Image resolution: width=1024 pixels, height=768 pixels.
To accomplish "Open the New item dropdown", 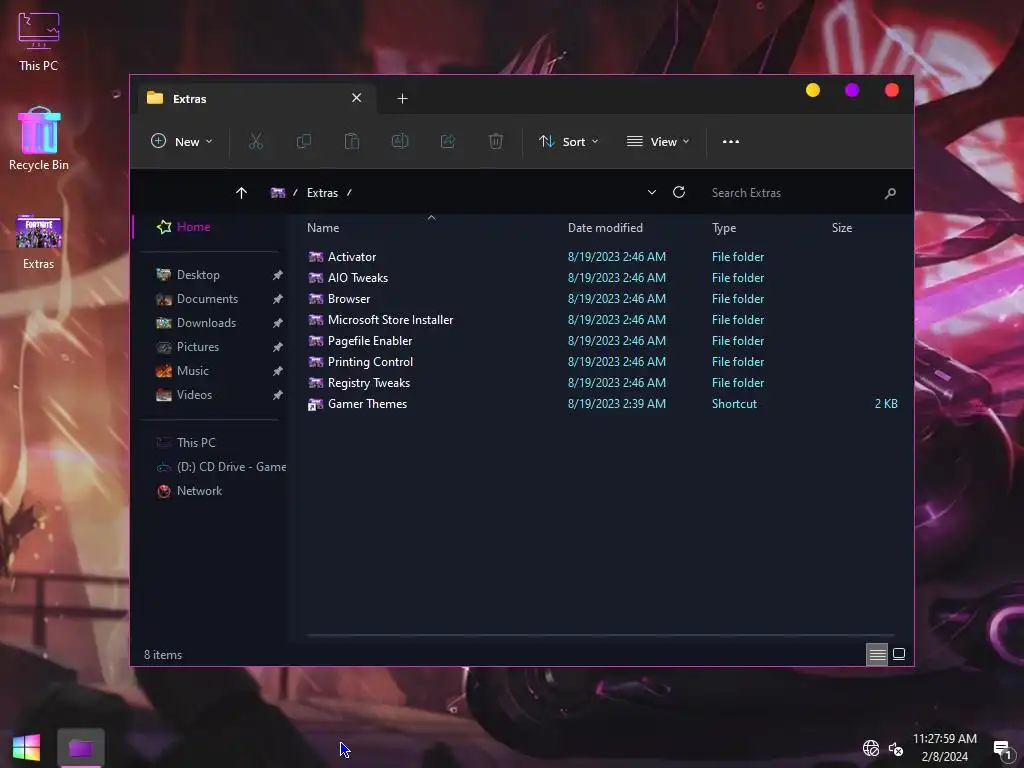I will pos(182,141).
